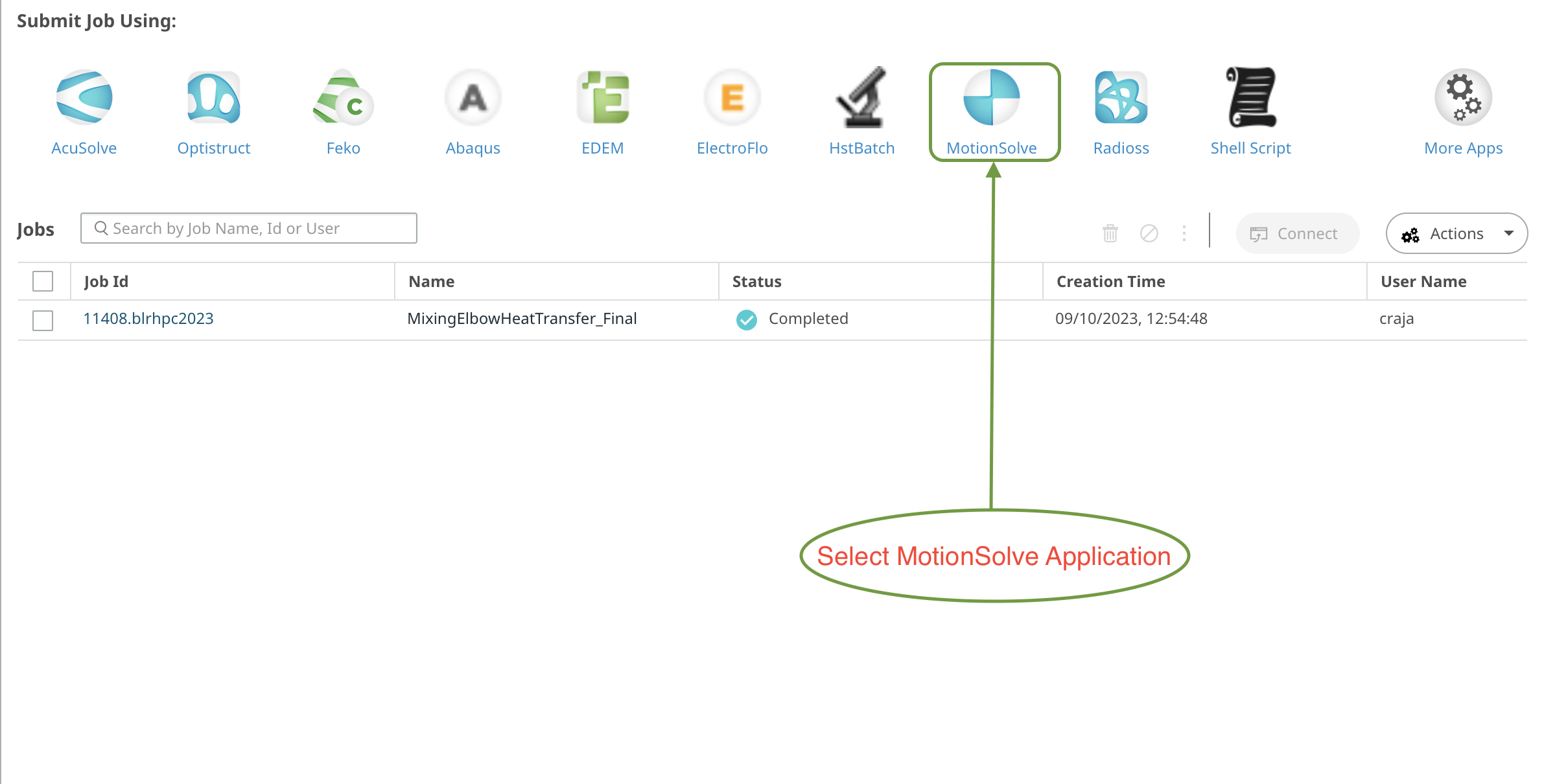Expand the Actions dropdown
This screenshot has height=784, width=1544.
coord(1456,233)
